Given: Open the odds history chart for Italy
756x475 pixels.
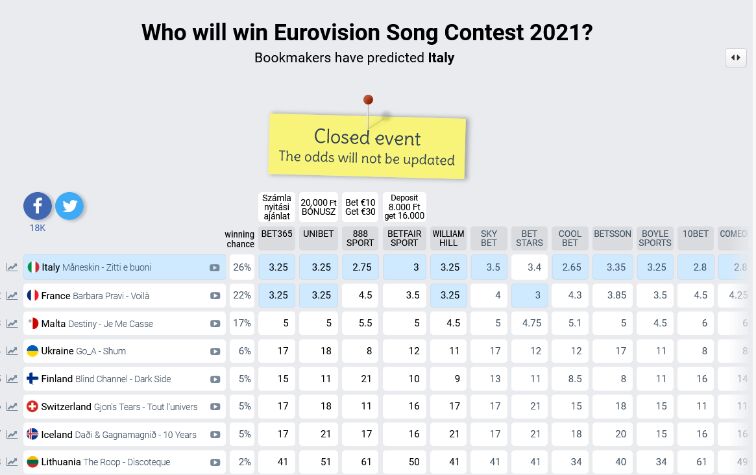Looking at the screenshot, I should (x=12, y=268).
